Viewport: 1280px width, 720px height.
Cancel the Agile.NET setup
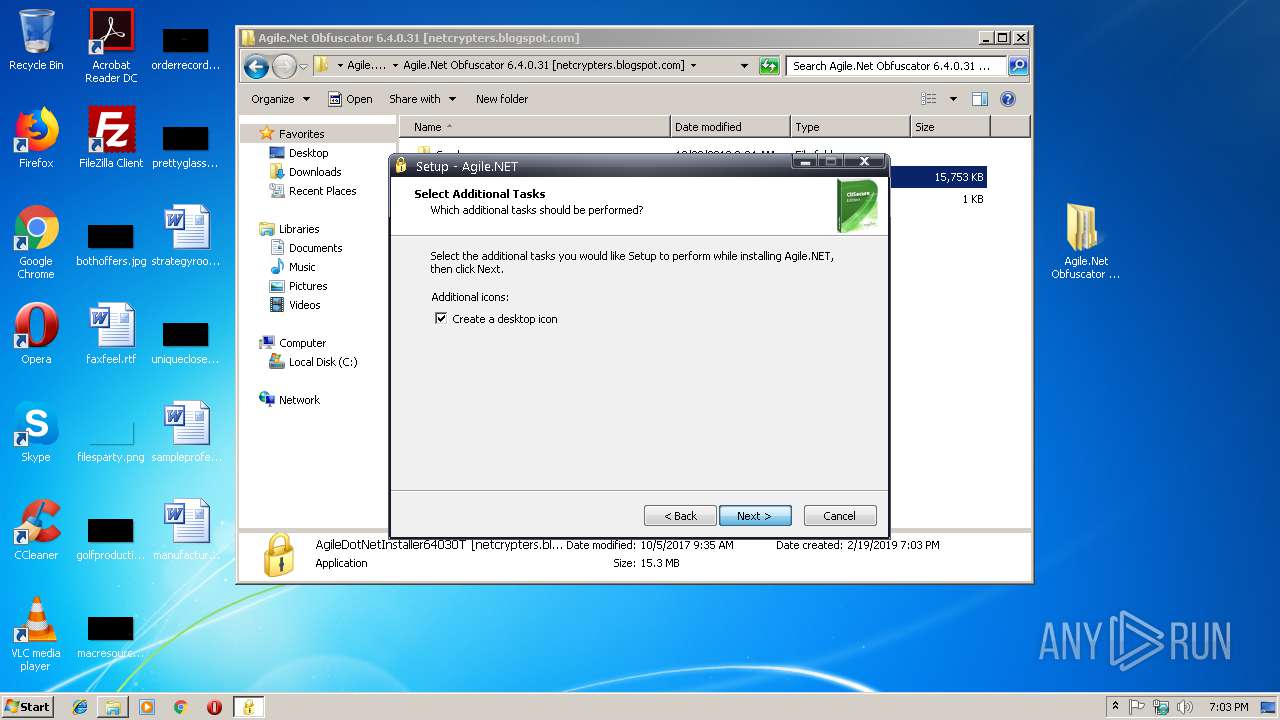pos(840,516)
